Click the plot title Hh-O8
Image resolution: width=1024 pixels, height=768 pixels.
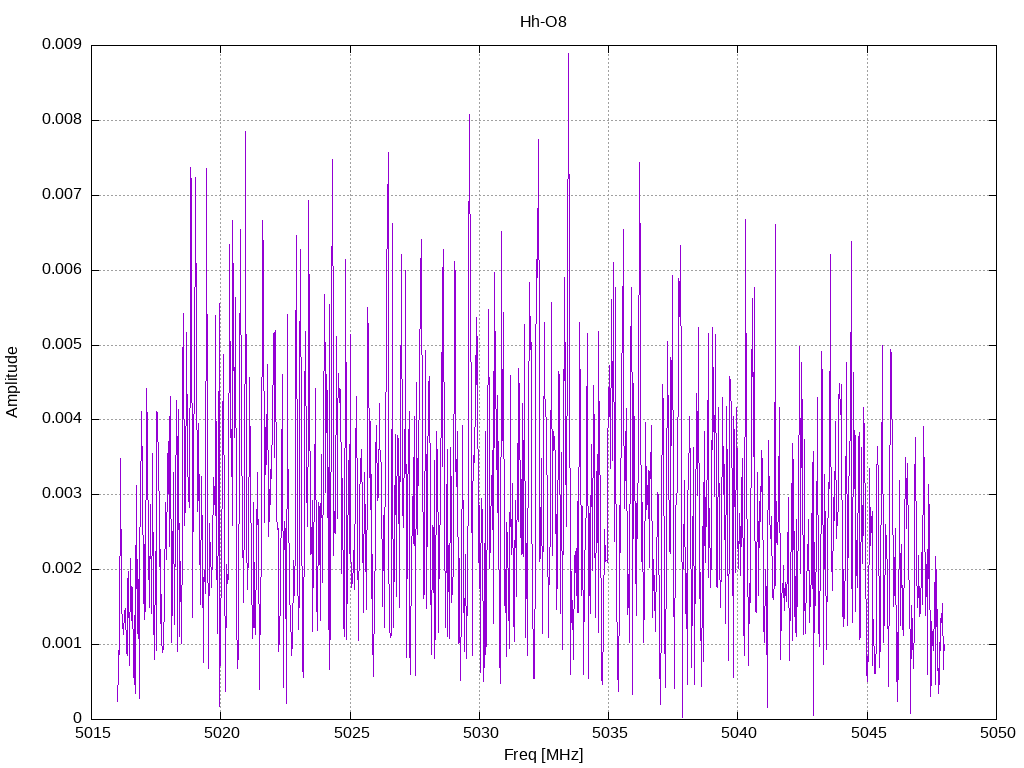click(x=543, y=22)
